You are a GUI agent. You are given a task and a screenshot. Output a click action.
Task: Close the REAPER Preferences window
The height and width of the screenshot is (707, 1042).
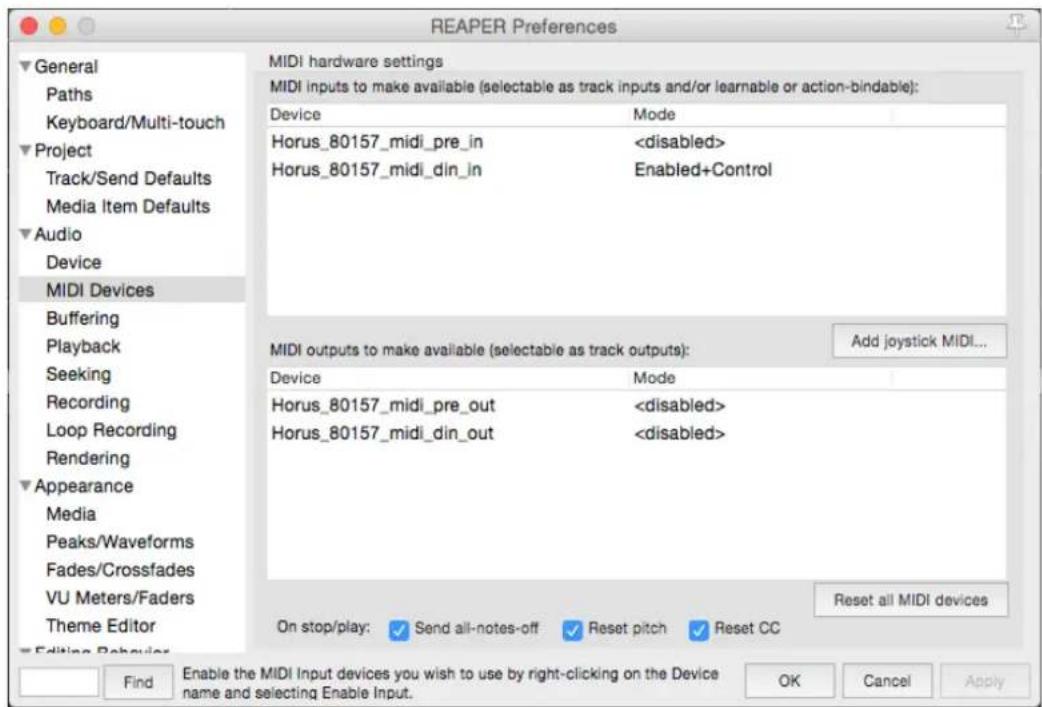pyautogui.click(x=29, y=26)
